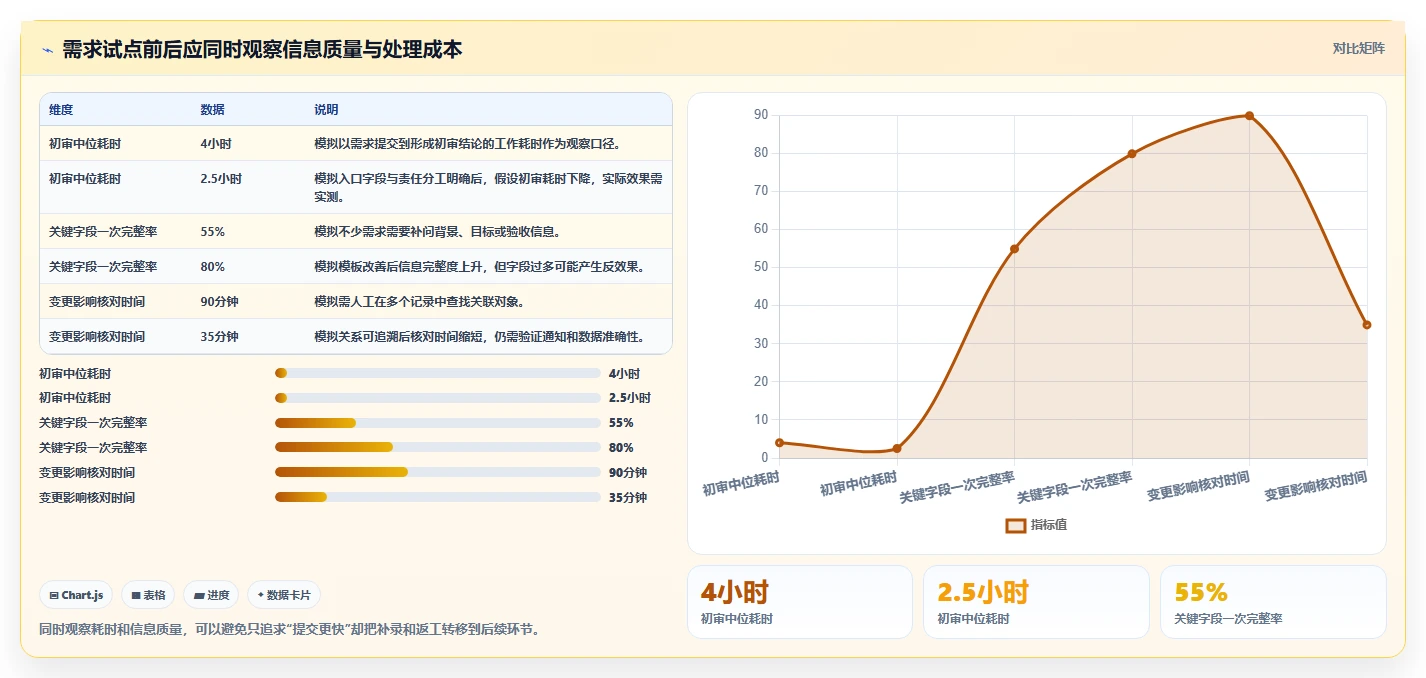Click the y-axis label 50

(x=761, y=267)
